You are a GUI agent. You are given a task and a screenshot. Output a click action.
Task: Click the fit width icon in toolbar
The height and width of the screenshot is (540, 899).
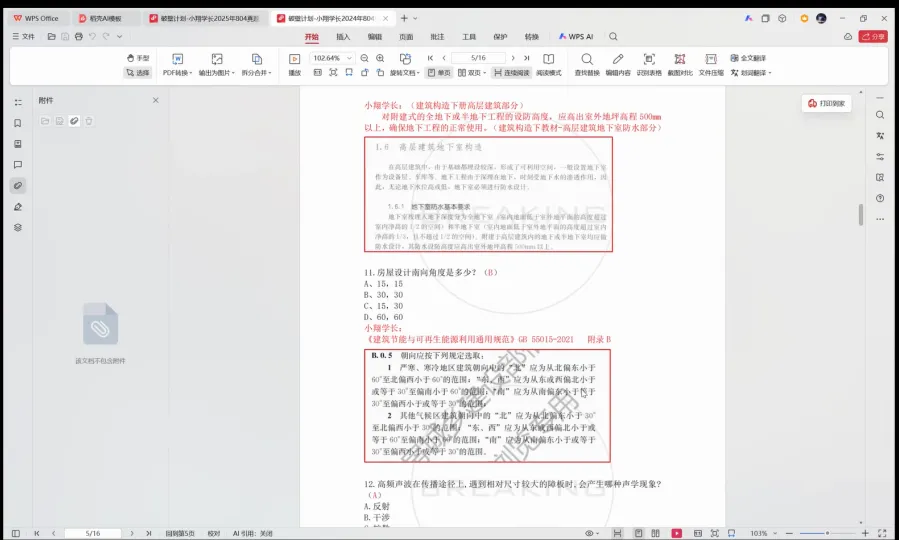pyautogui.click(x=349, y=73)
